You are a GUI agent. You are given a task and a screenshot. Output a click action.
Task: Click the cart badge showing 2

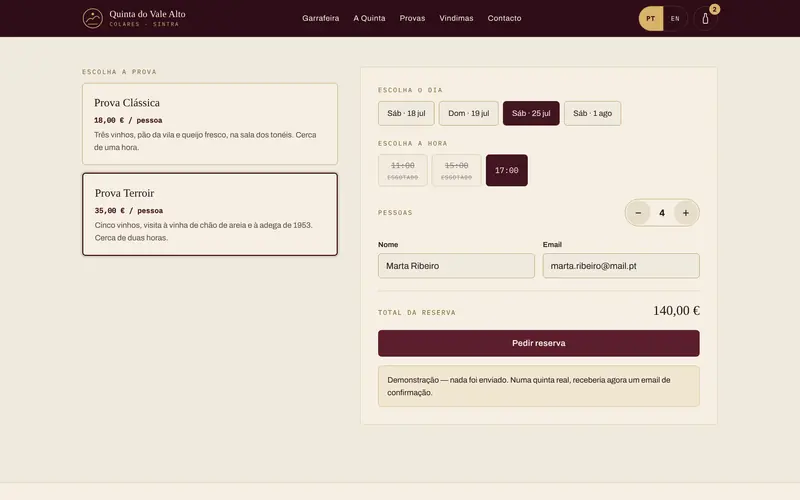click(714, 9)
